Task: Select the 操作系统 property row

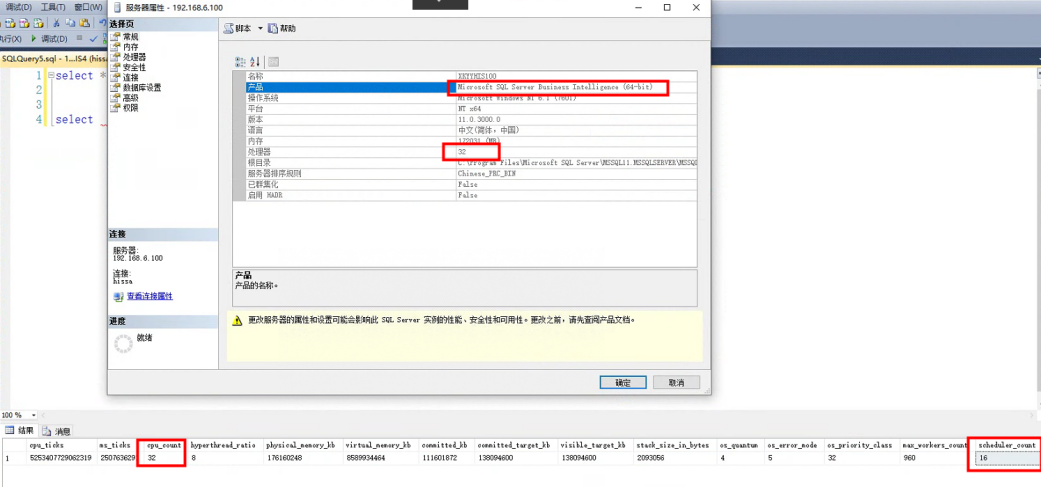Action: [471, 98]
